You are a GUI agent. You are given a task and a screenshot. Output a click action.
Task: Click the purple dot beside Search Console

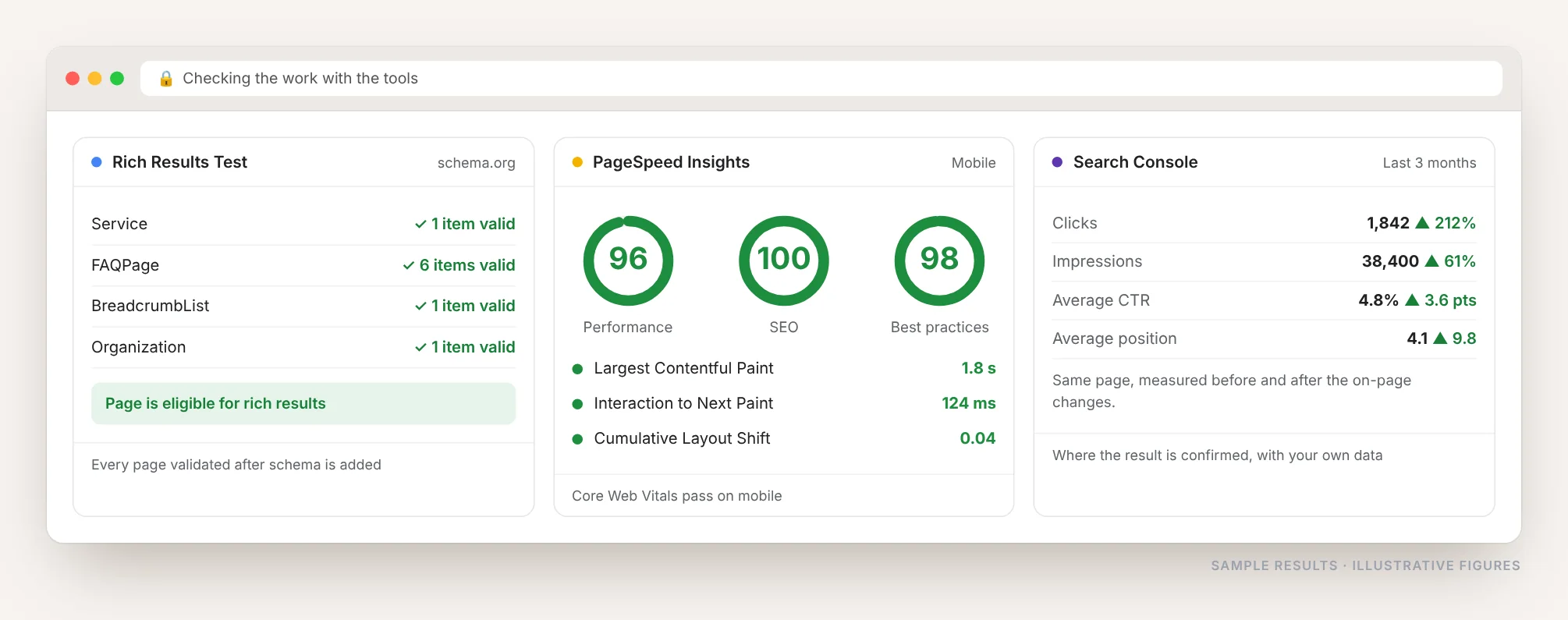[1057, 162]
